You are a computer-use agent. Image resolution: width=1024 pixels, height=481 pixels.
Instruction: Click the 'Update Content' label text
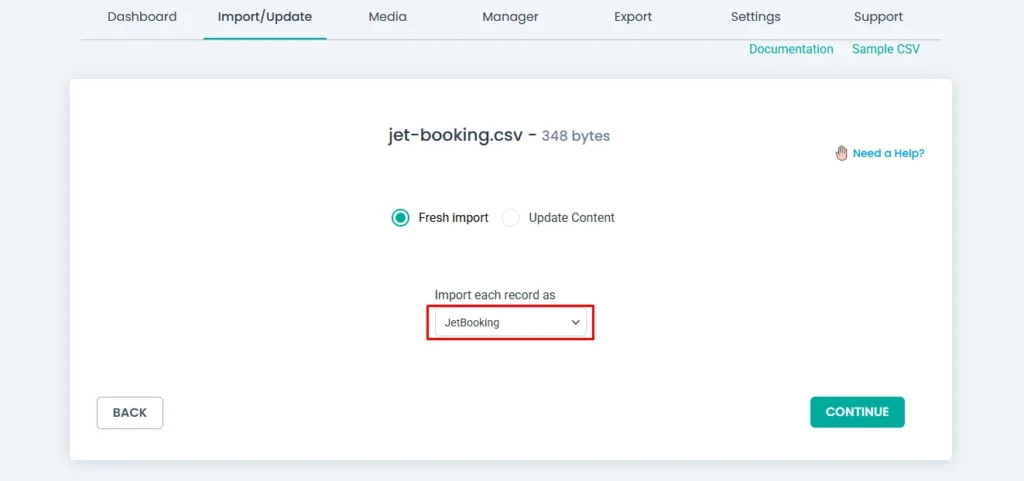click(x=571, y=218)
